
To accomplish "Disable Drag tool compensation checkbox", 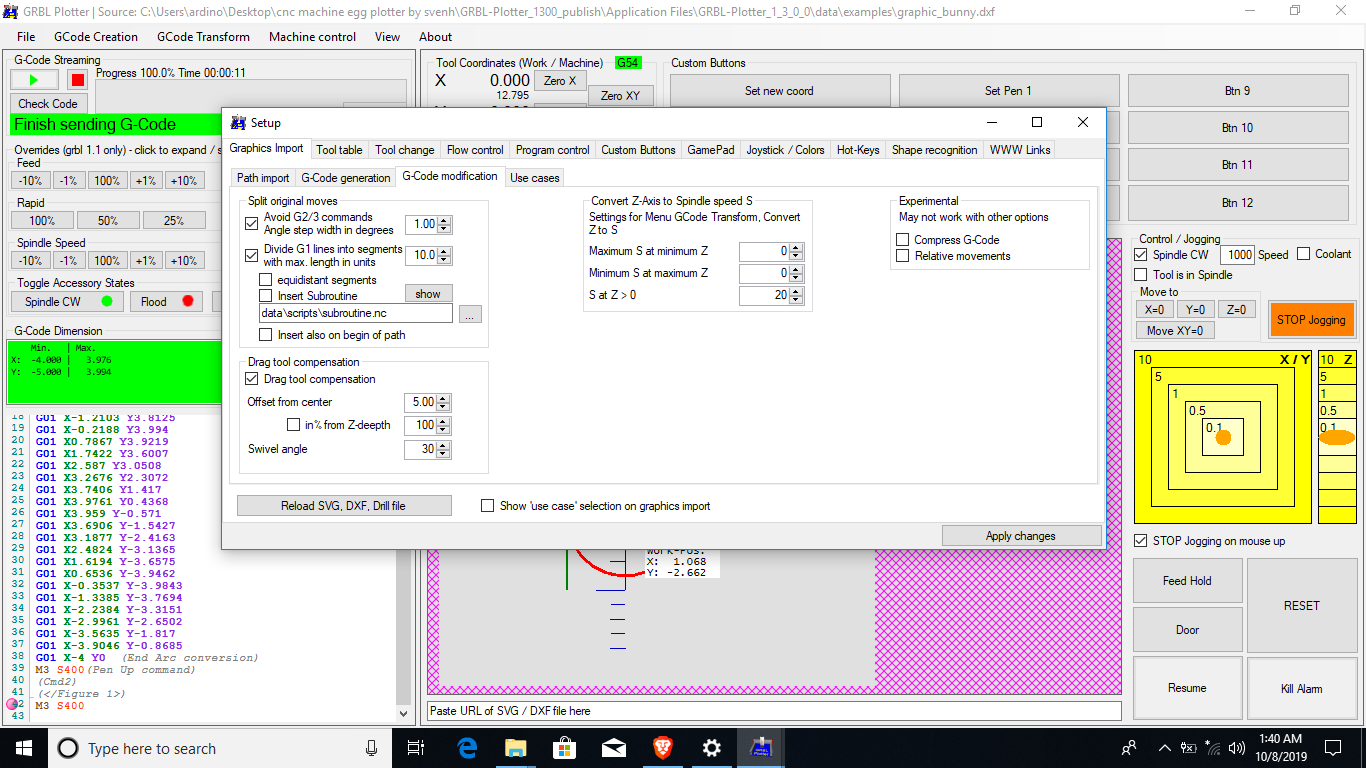I will click(252, 379).
